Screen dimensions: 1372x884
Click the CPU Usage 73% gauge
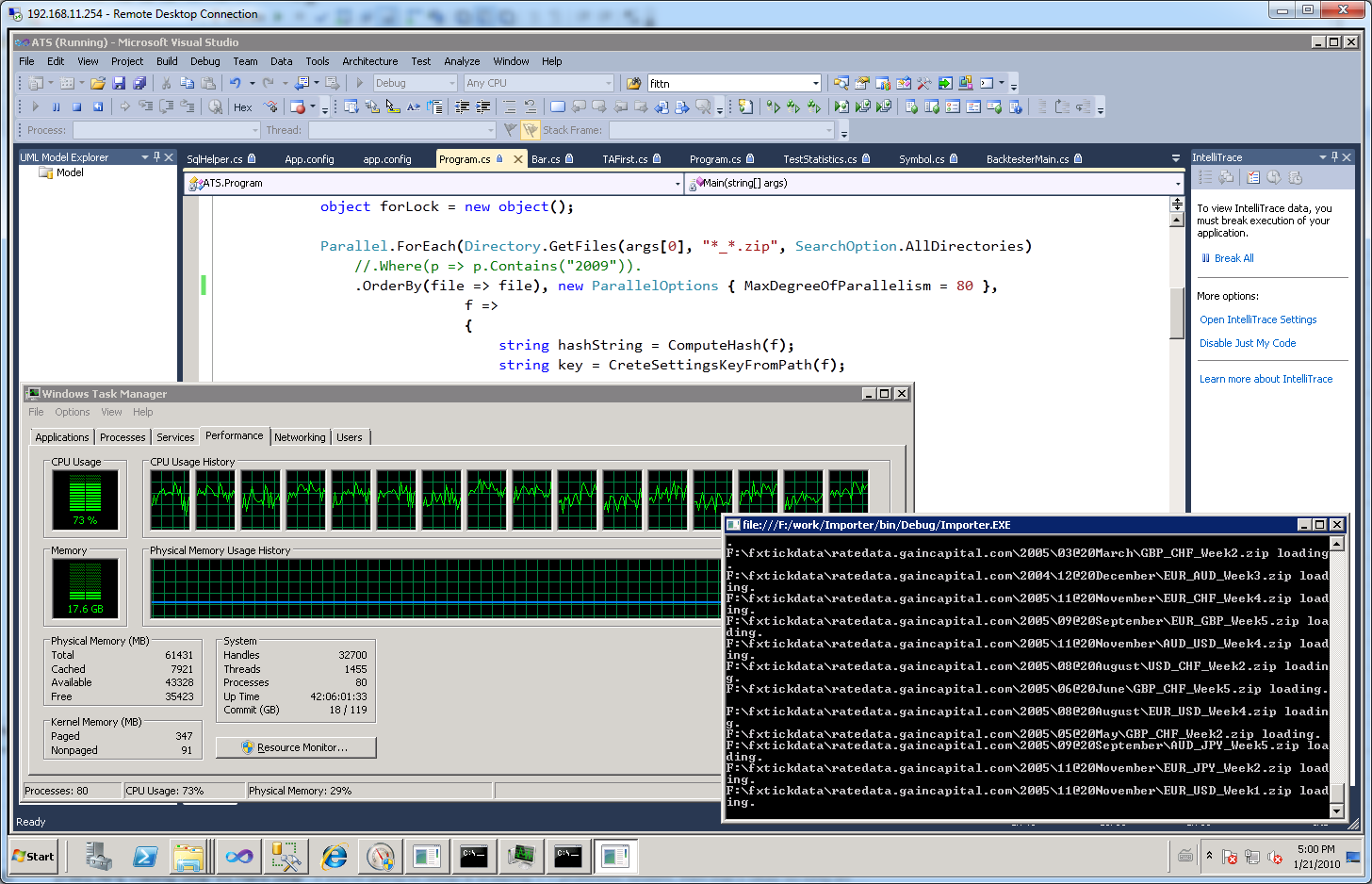tap(85, 499)
